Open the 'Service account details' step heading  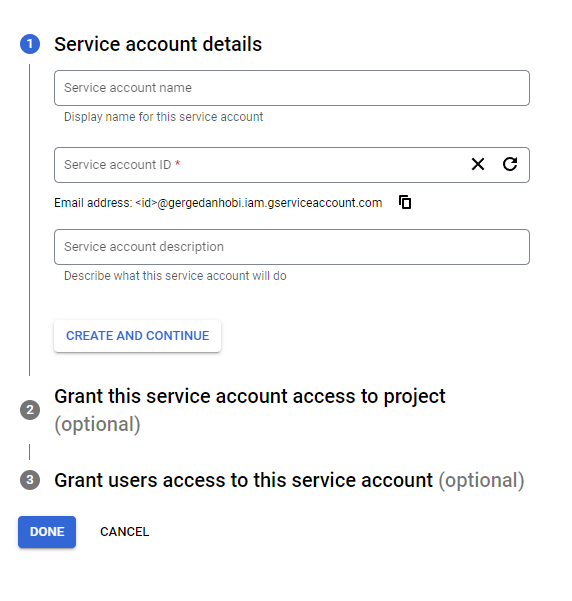(x=158, y=44)
